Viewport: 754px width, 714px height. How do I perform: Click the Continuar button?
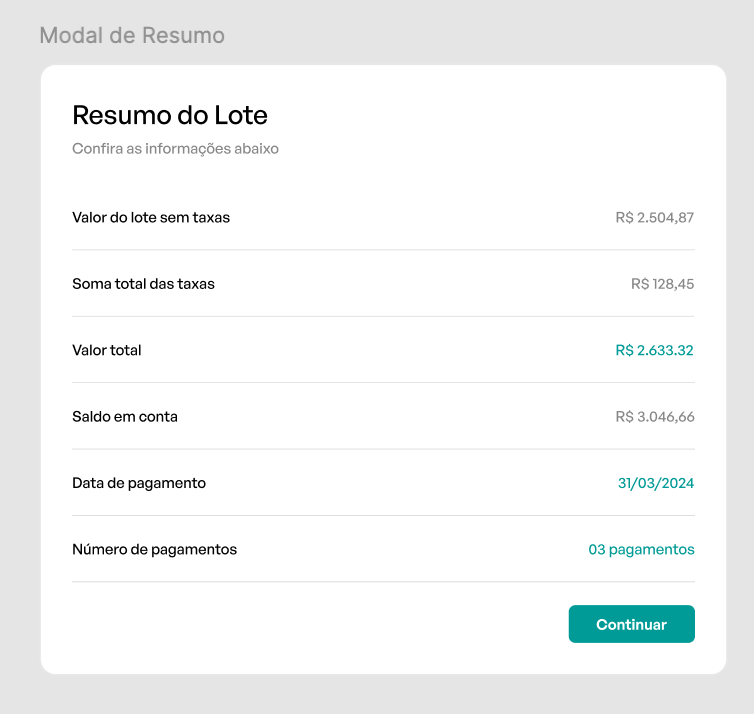[x=631, y=624]
